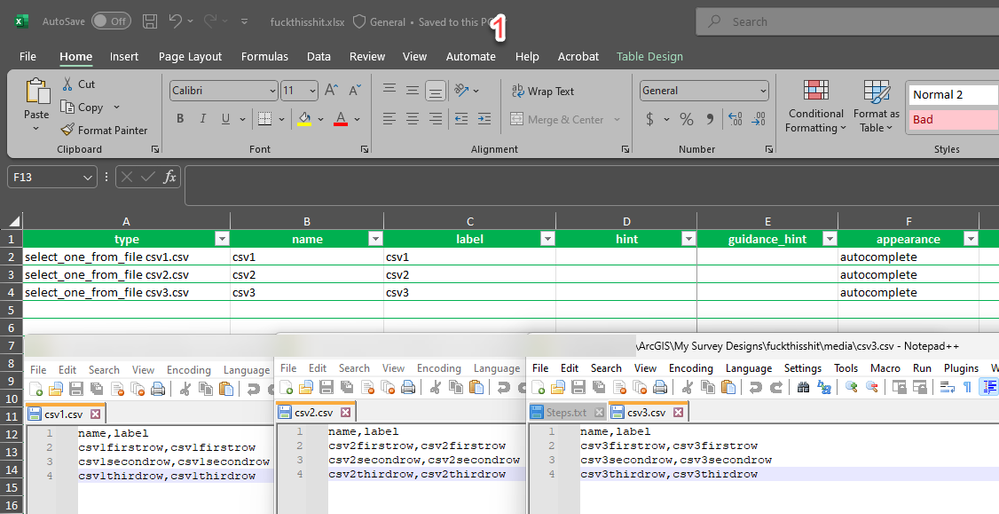Open the General number format dropdown

coord(763,91)
